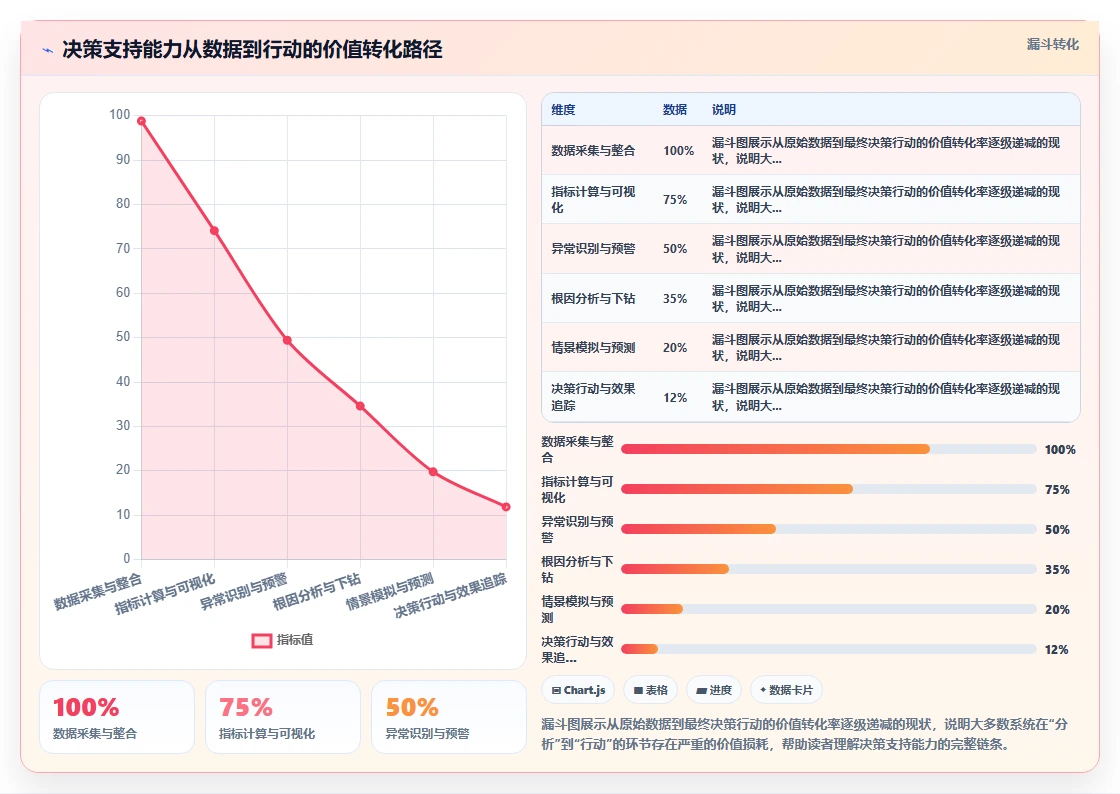
Task: Select table cell 根因分析与下钻
Action: (x=593, y=298)
